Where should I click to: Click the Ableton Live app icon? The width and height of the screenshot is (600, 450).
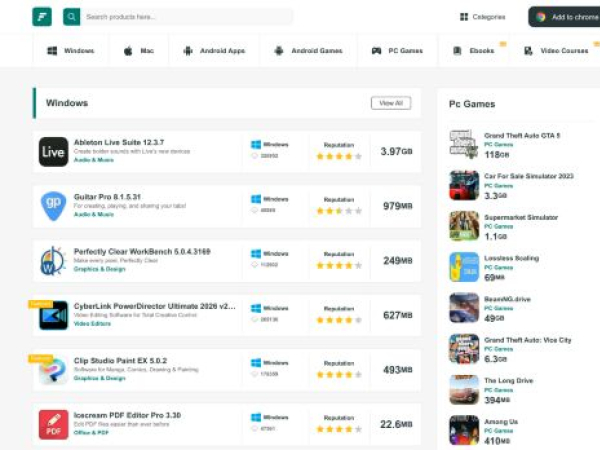(x=54, y=152)
